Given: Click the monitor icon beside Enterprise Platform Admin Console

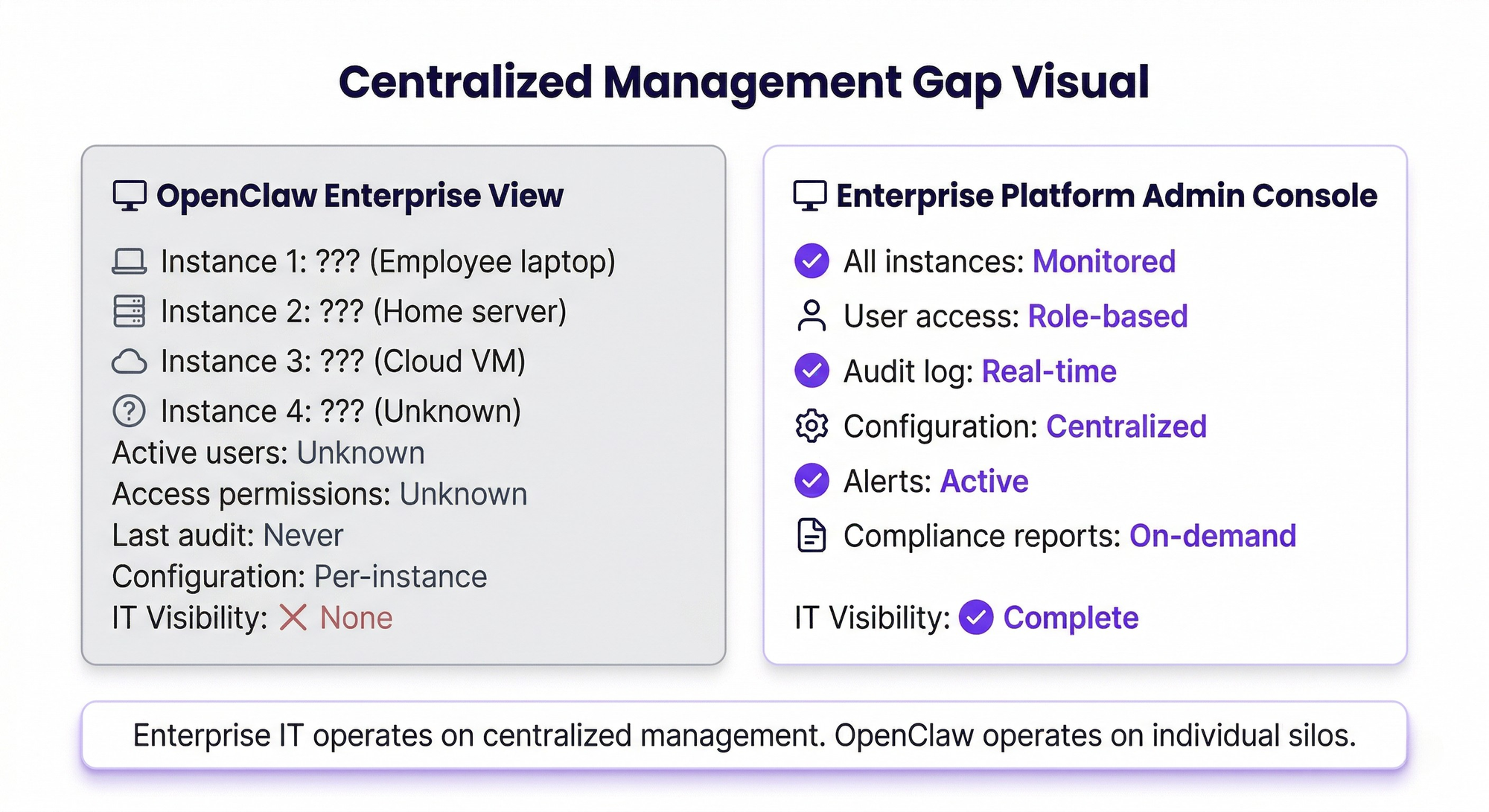Looking at the screenshot, I should 810,196.
